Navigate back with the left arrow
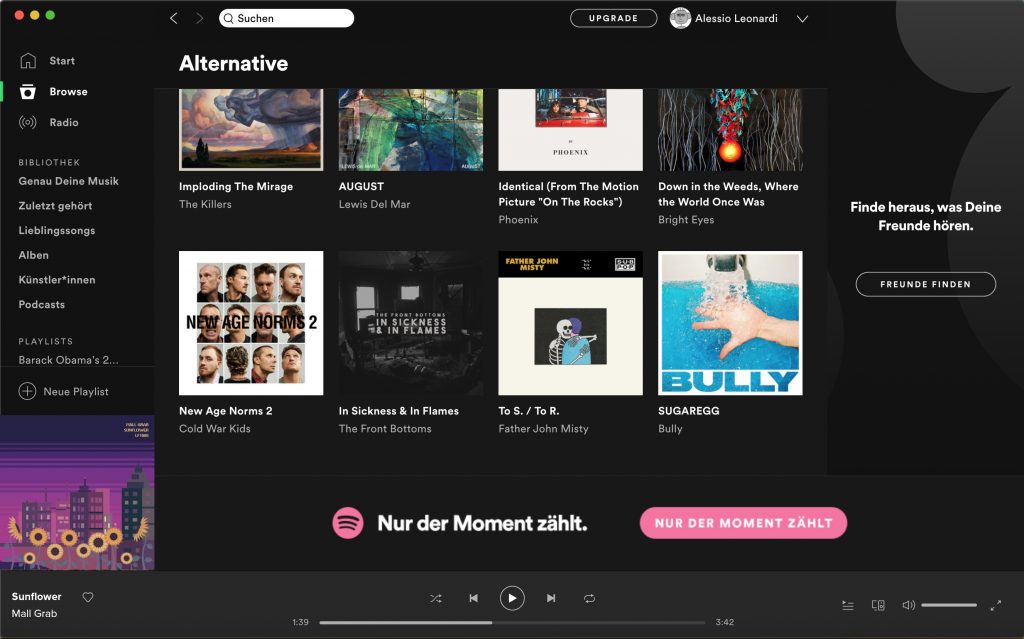 [x=174, y=18]
